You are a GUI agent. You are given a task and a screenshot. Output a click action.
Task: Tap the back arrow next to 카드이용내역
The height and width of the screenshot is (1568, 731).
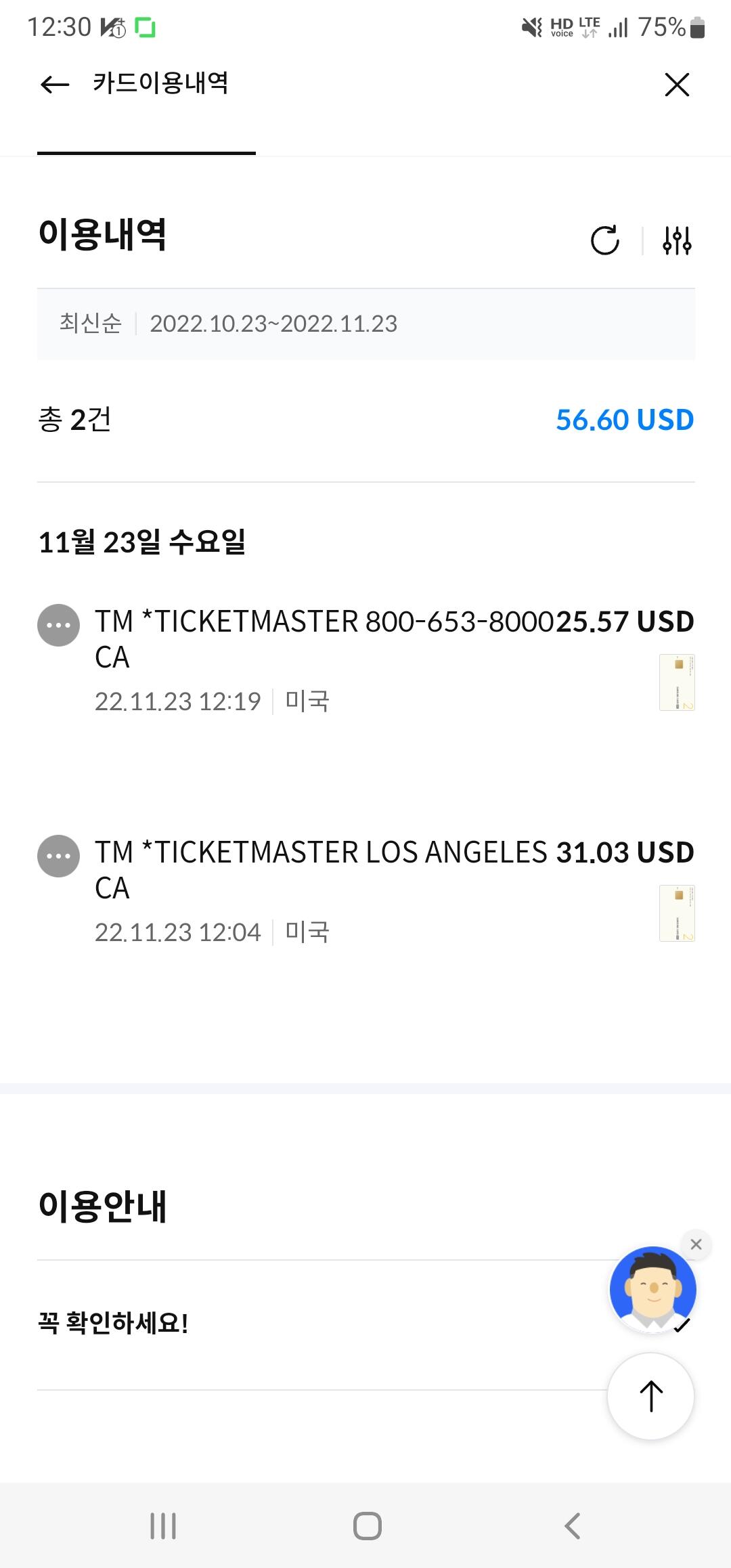click(x=55, y=85)
